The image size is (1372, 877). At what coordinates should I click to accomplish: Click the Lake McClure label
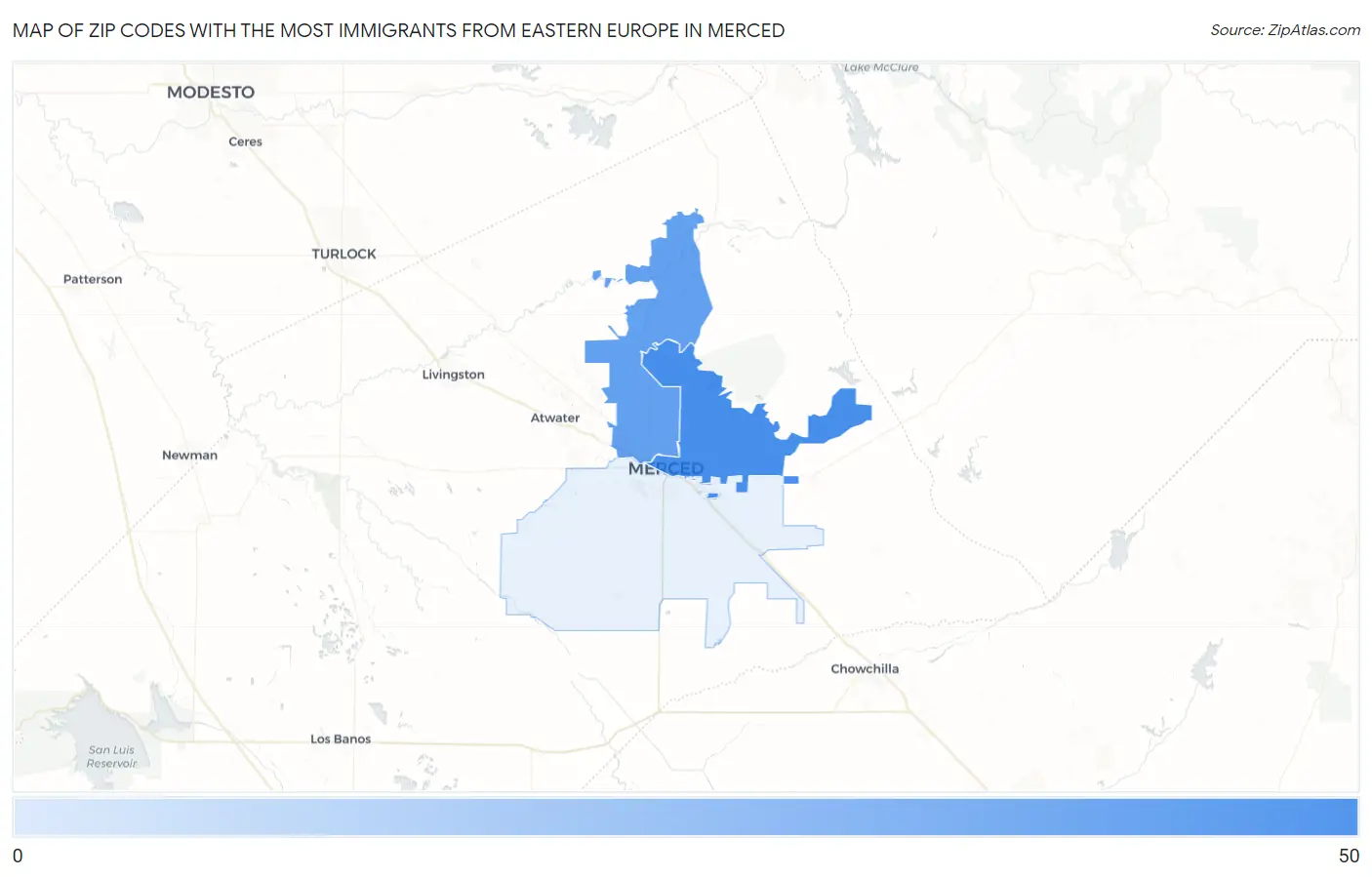(x=881, y=67)
